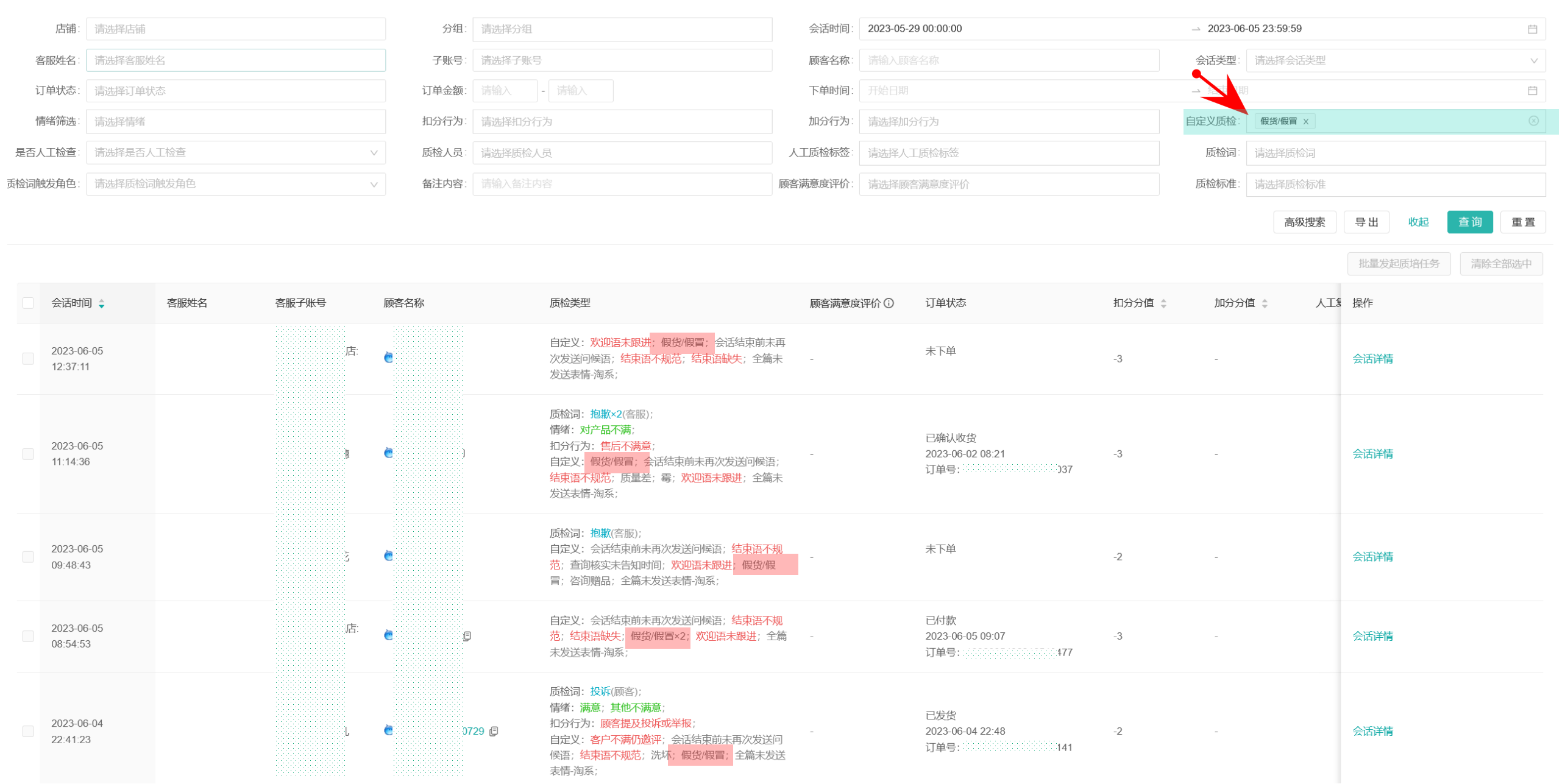Click customer platform icon in 12:37:11 row
Image resolution: width=1565 pixels, height=784 pixels.
click(x=388, y=358)
